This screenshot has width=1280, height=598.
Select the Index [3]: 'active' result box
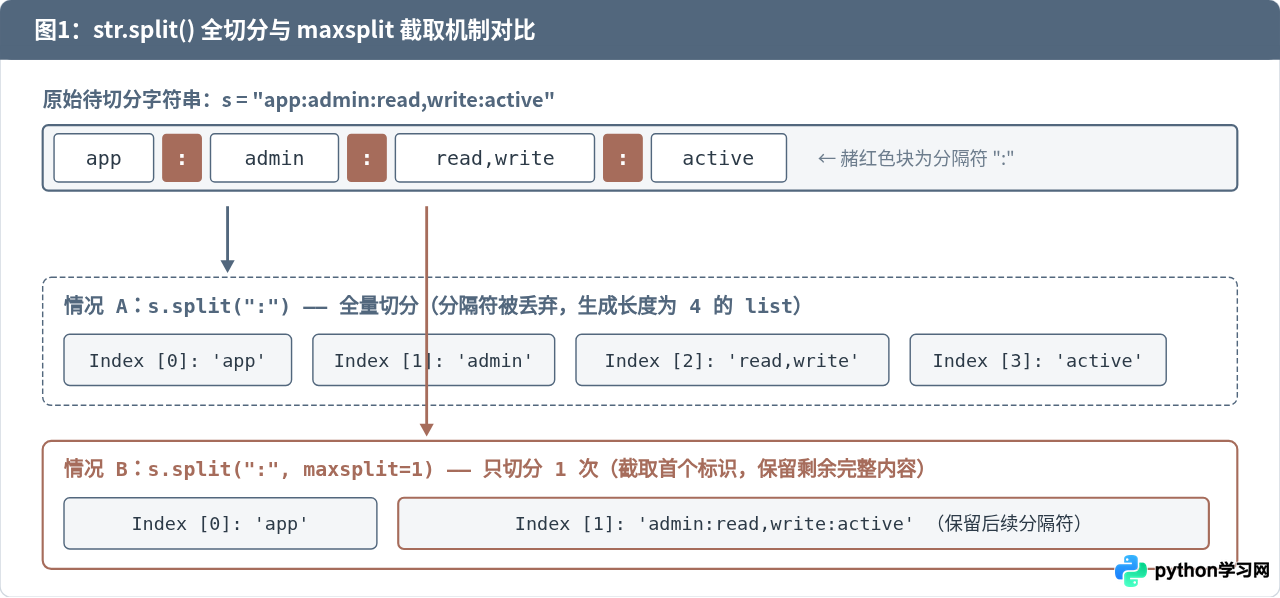pos(1038,360)
